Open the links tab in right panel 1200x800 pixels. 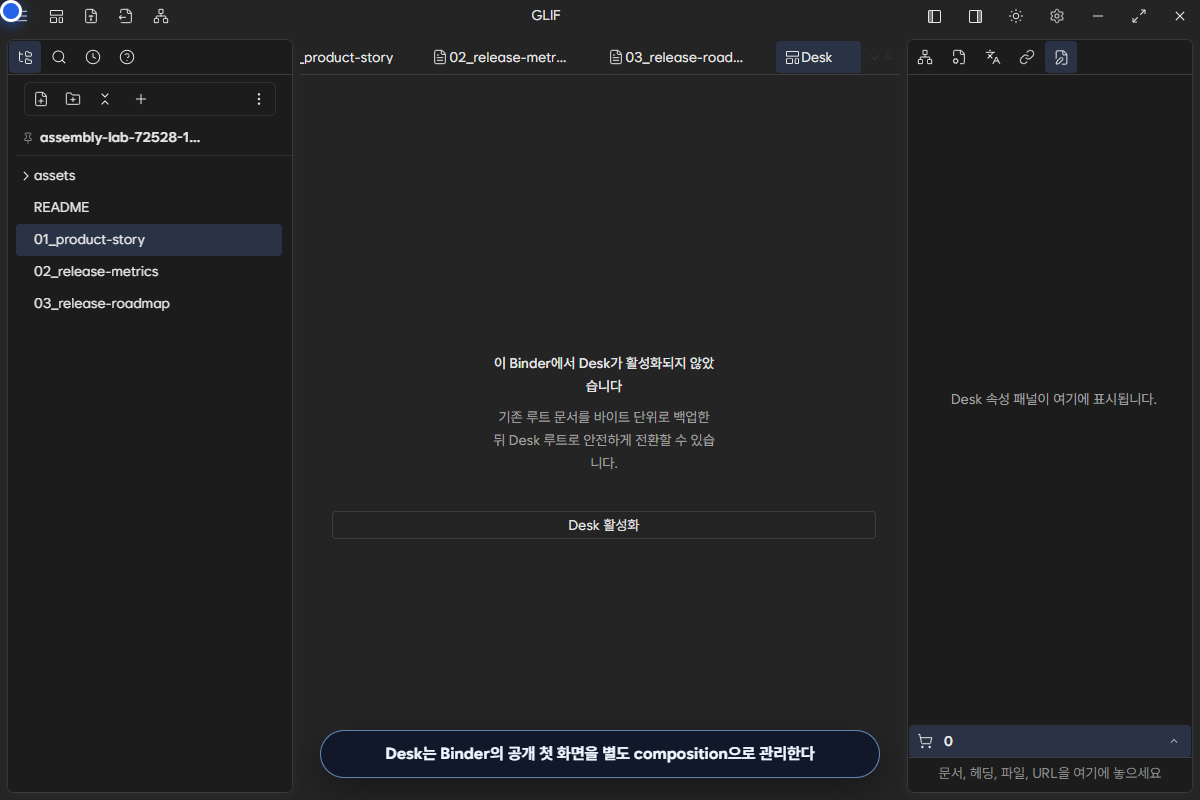[1027, 57]
